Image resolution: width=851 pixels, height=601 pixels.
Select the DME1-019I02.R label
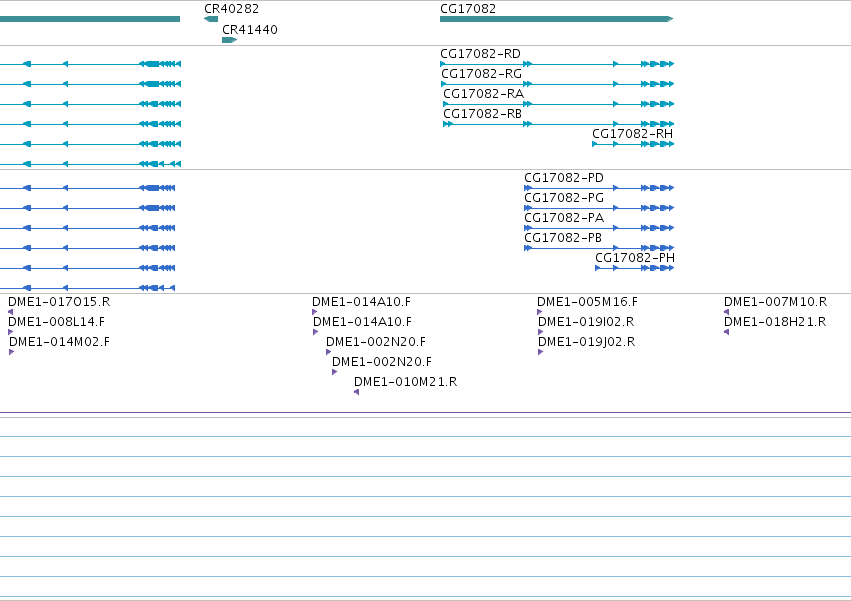pos(586,322)
